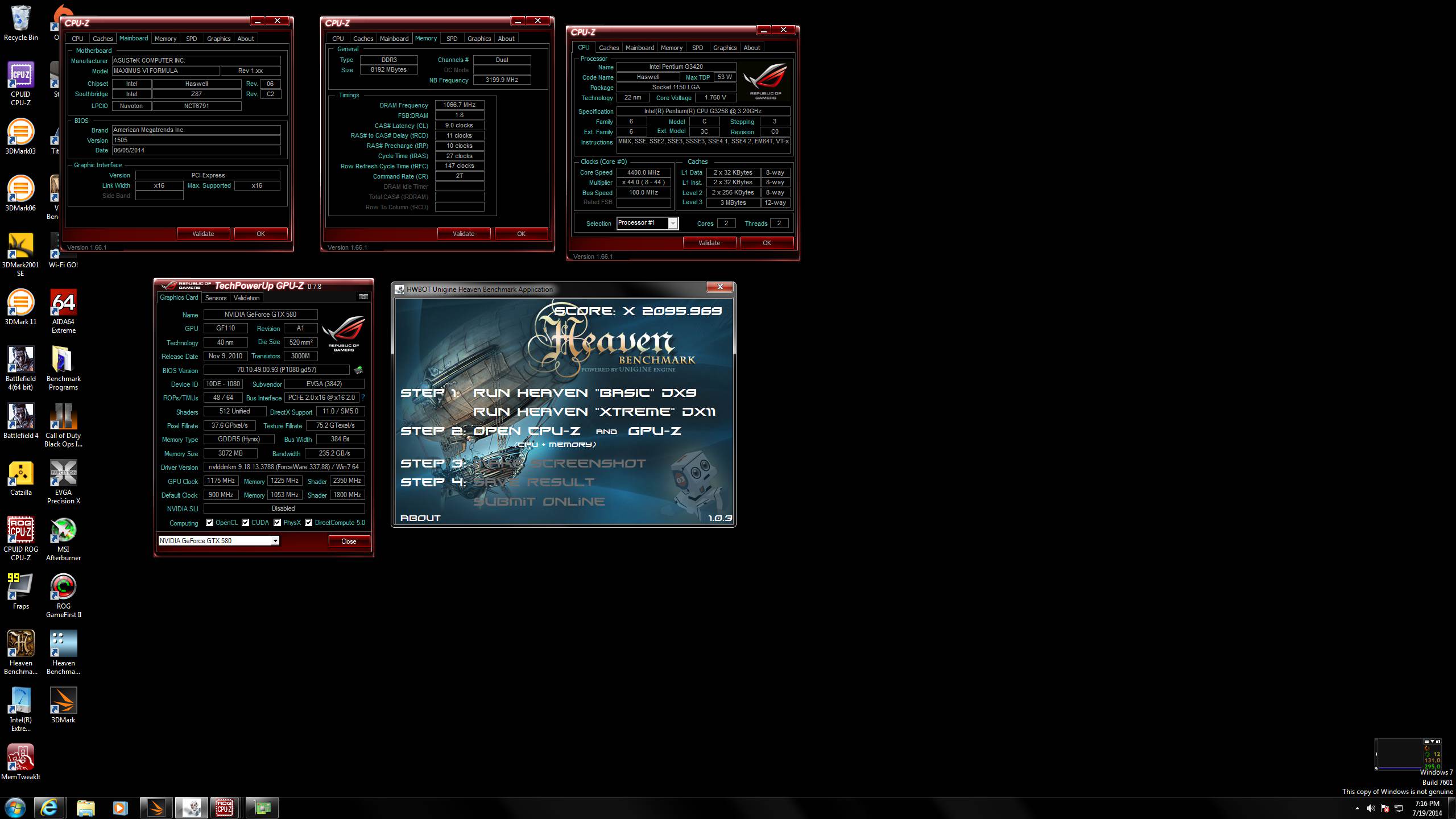Switch to Sensors tab in GPU-Z

click(216, 298)
